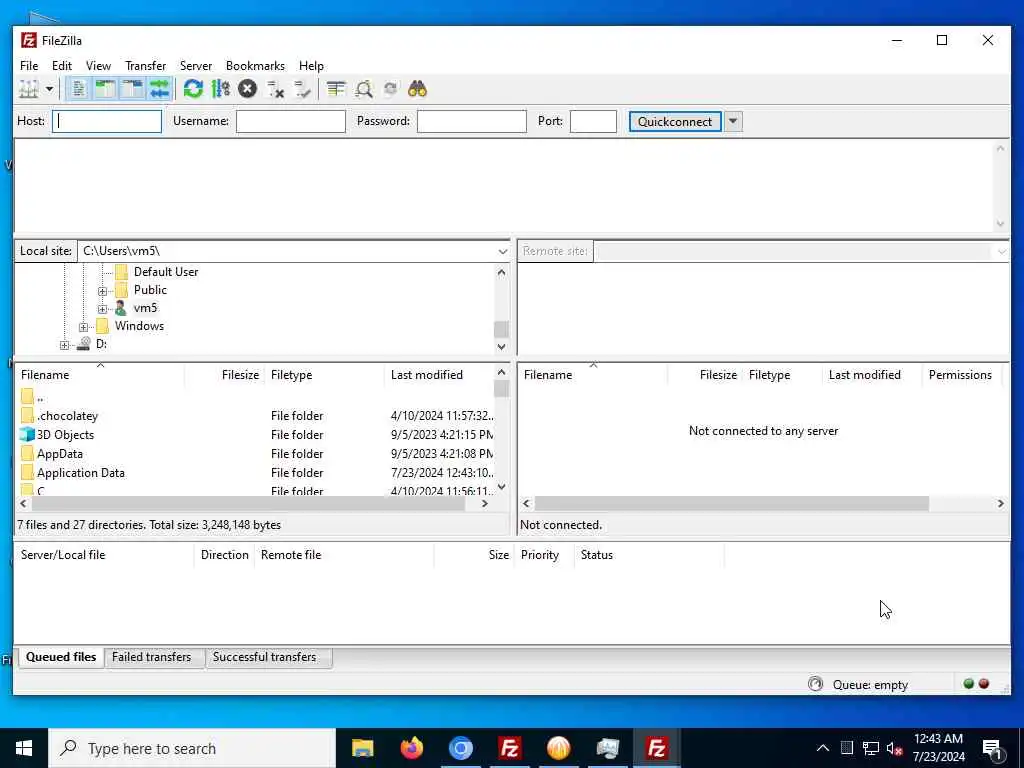
Task: Sort local files by Last modified
Action: click(x=439, y=375)
